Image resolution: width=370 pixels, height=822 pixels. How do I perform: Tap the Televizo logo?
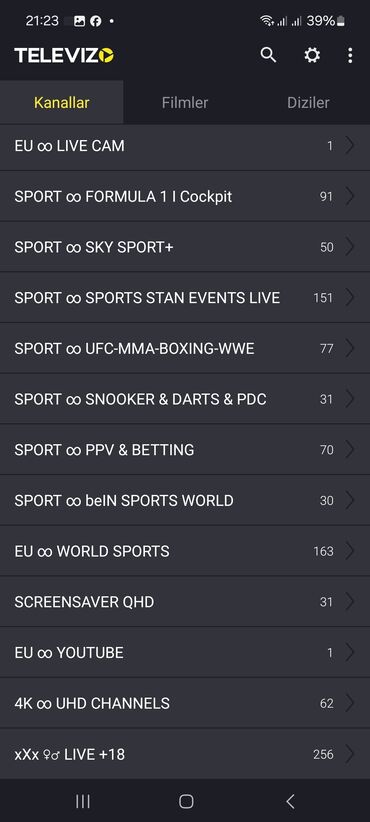(x=64, y=55)
